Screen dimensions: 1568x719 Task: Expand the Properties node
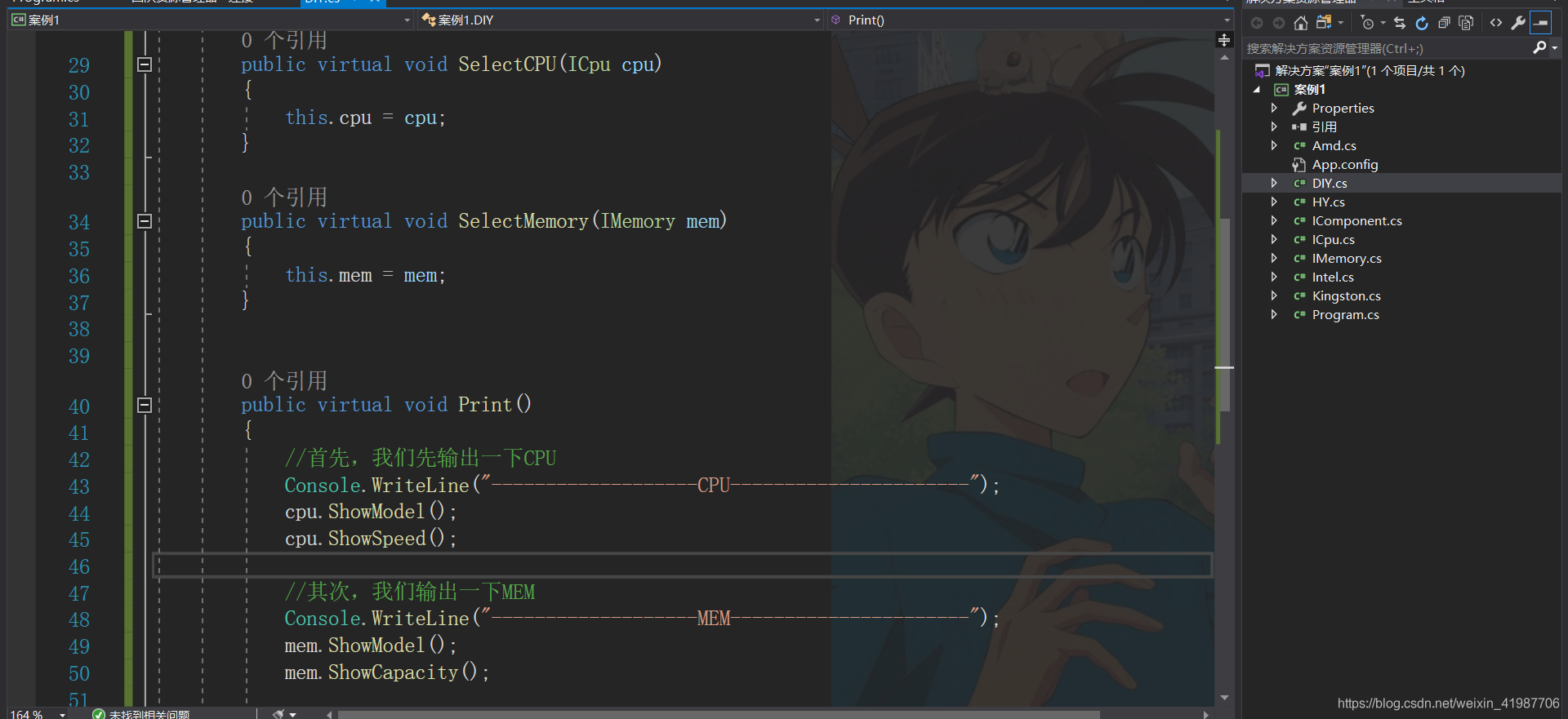[1274, 108]
